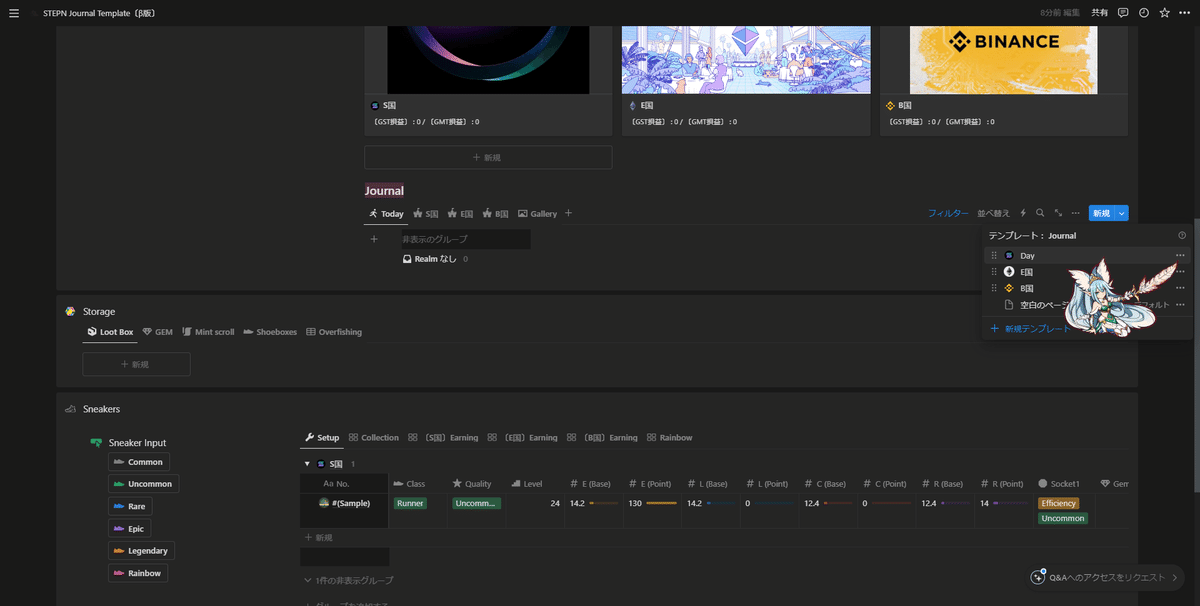Open the page options three-dot menu
The height and width of the screenshot is (606, 1200).
click(1184, 13)
